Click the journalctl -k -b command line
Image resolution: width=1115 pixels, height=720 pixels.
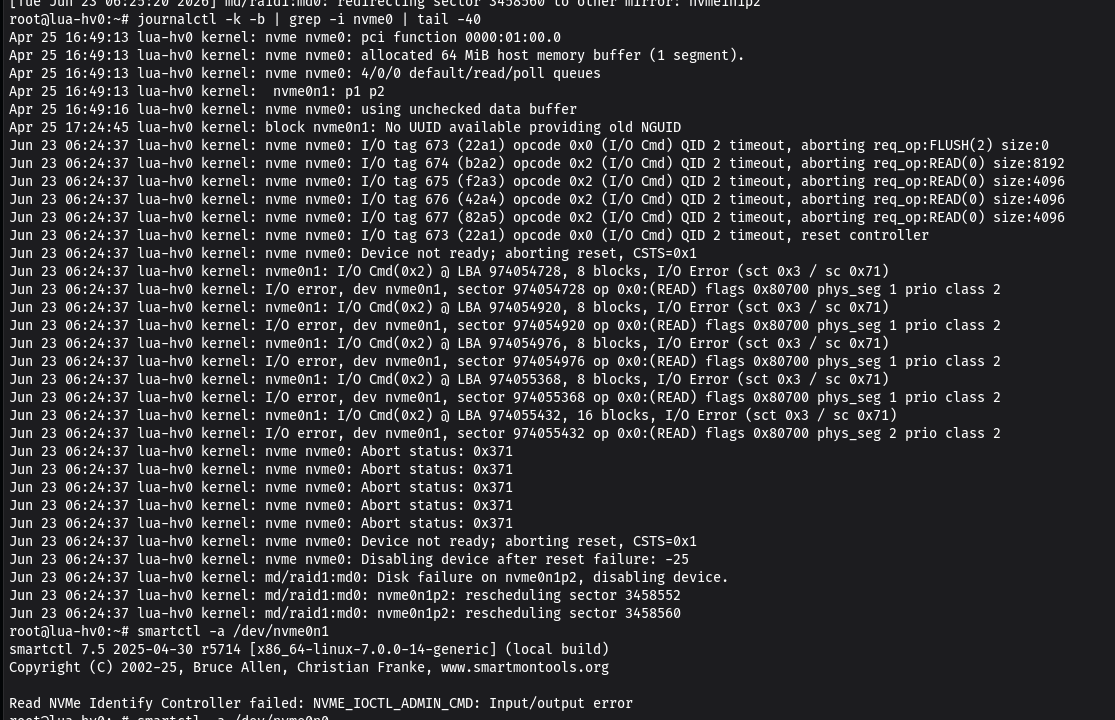245,20
